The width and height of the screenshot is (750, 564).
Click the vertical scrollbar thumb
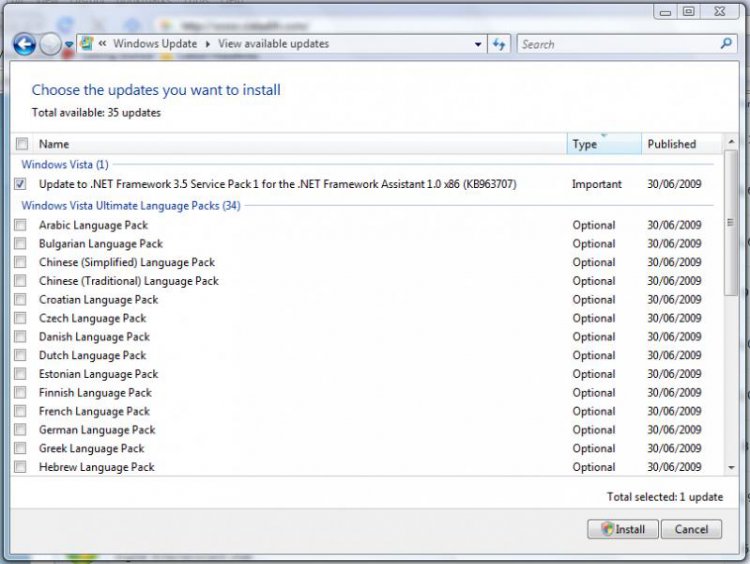[x=731, y=222]
